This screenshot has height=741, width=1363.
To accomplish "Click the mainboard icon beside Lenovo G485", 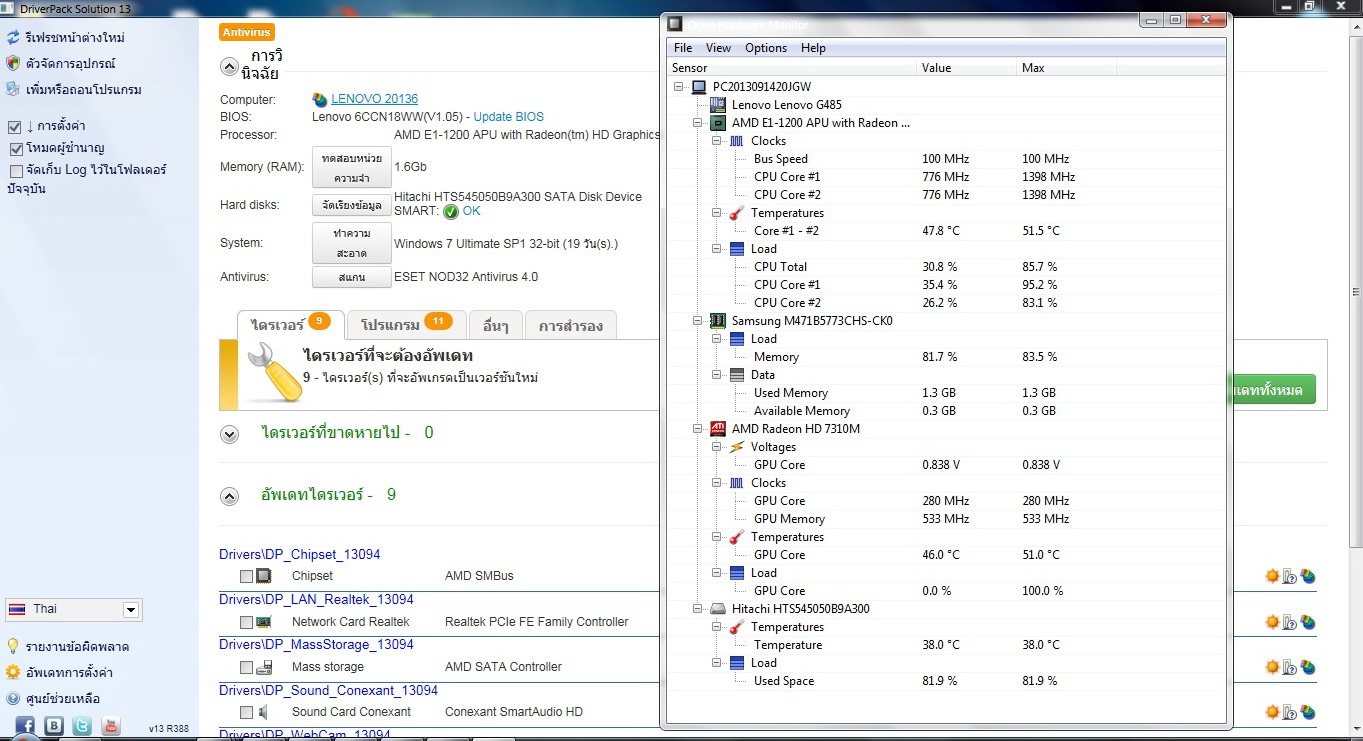I will (717, 105).
